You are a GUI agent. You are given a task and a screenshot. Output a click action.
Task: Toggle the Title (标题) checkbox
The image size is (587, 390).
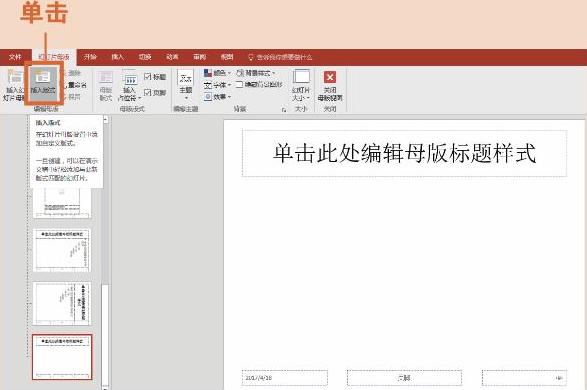tap(147, 76)
